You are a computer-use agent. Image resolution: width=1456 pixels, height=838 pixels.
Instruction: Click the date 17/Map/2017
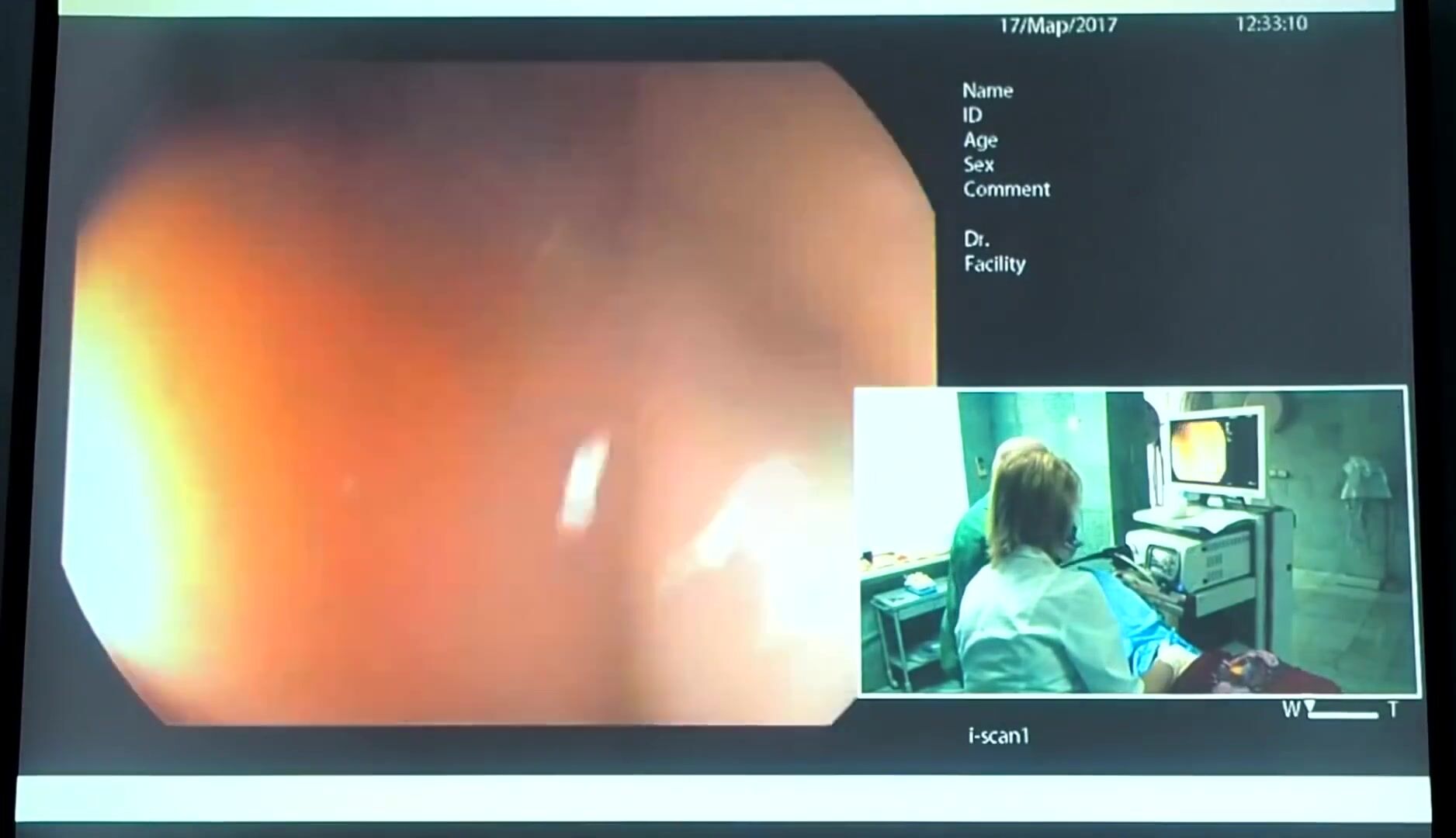[x=1058, y=26]
